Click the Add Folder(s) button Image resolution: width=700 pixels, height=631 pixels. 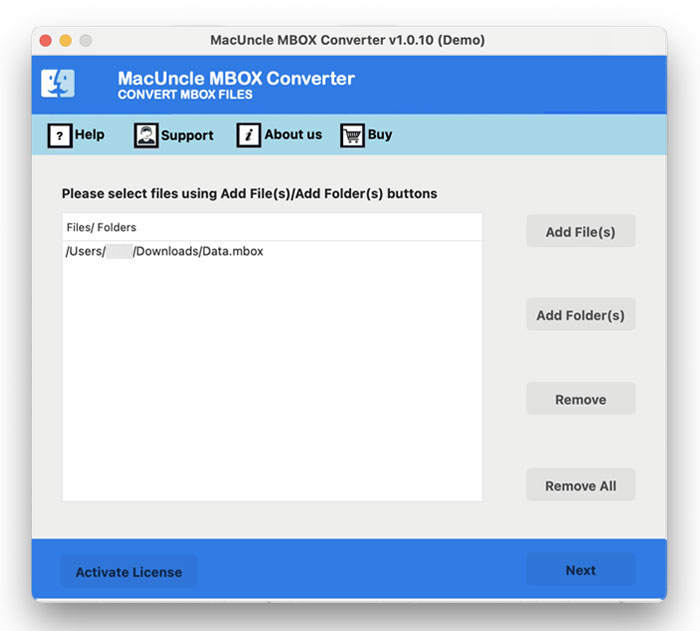(580, 315)
